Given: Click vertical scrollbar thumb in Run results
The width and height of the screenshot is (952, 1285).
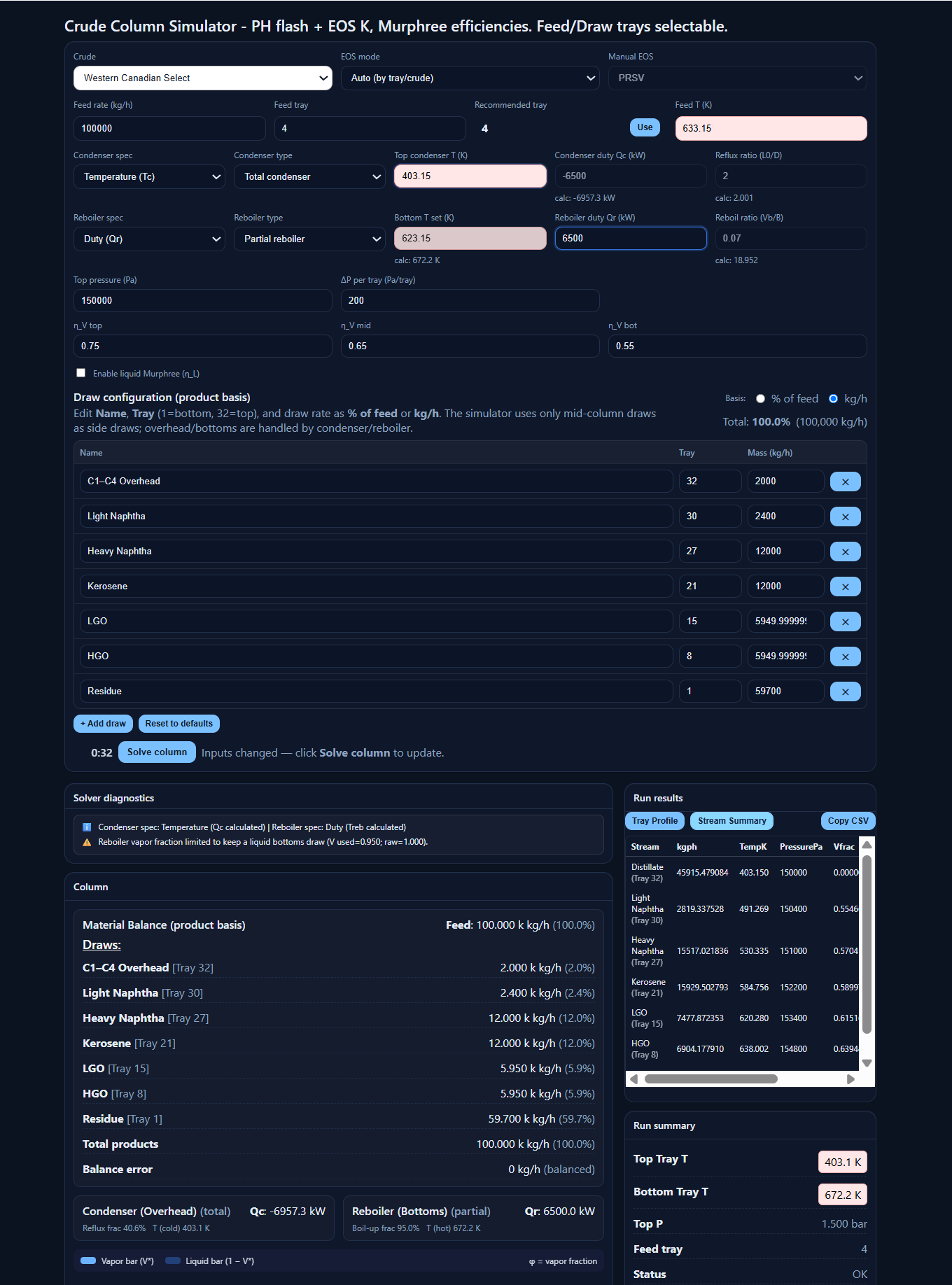Looking at the screenshot, I should coord(867,945).
